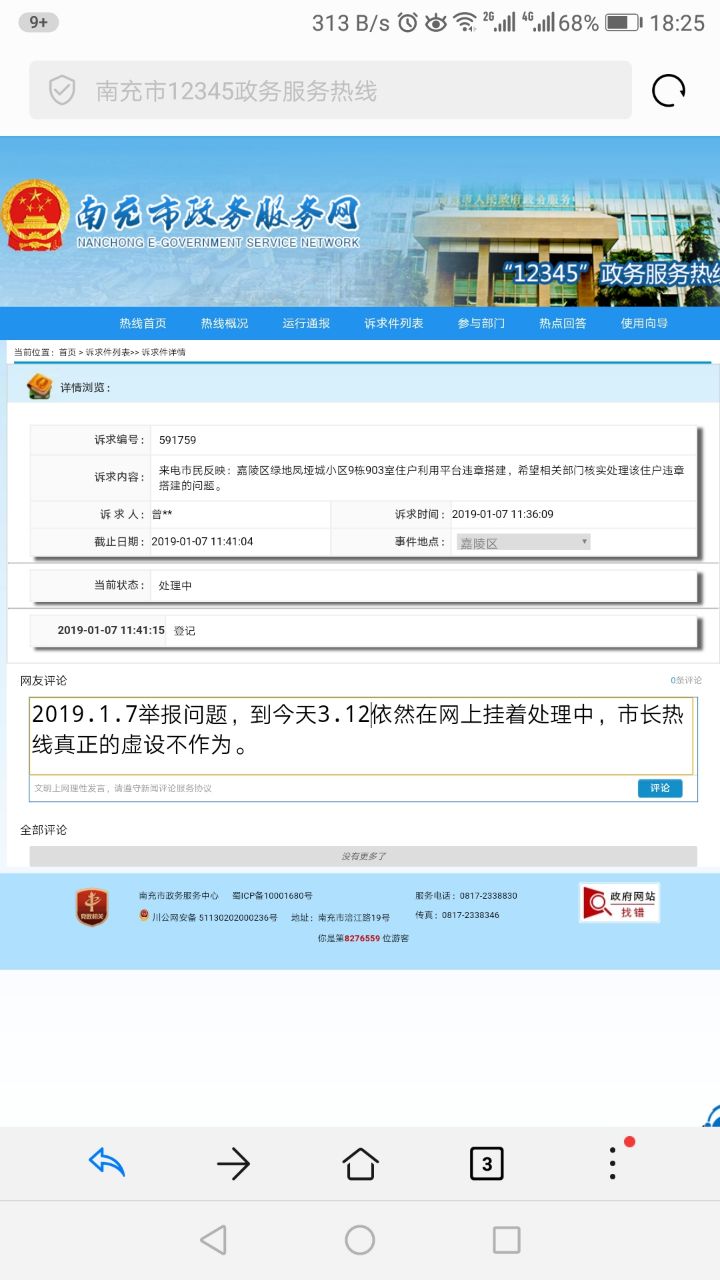Tap the Android recent apps square button
720x1280 pixels.
507,1240
